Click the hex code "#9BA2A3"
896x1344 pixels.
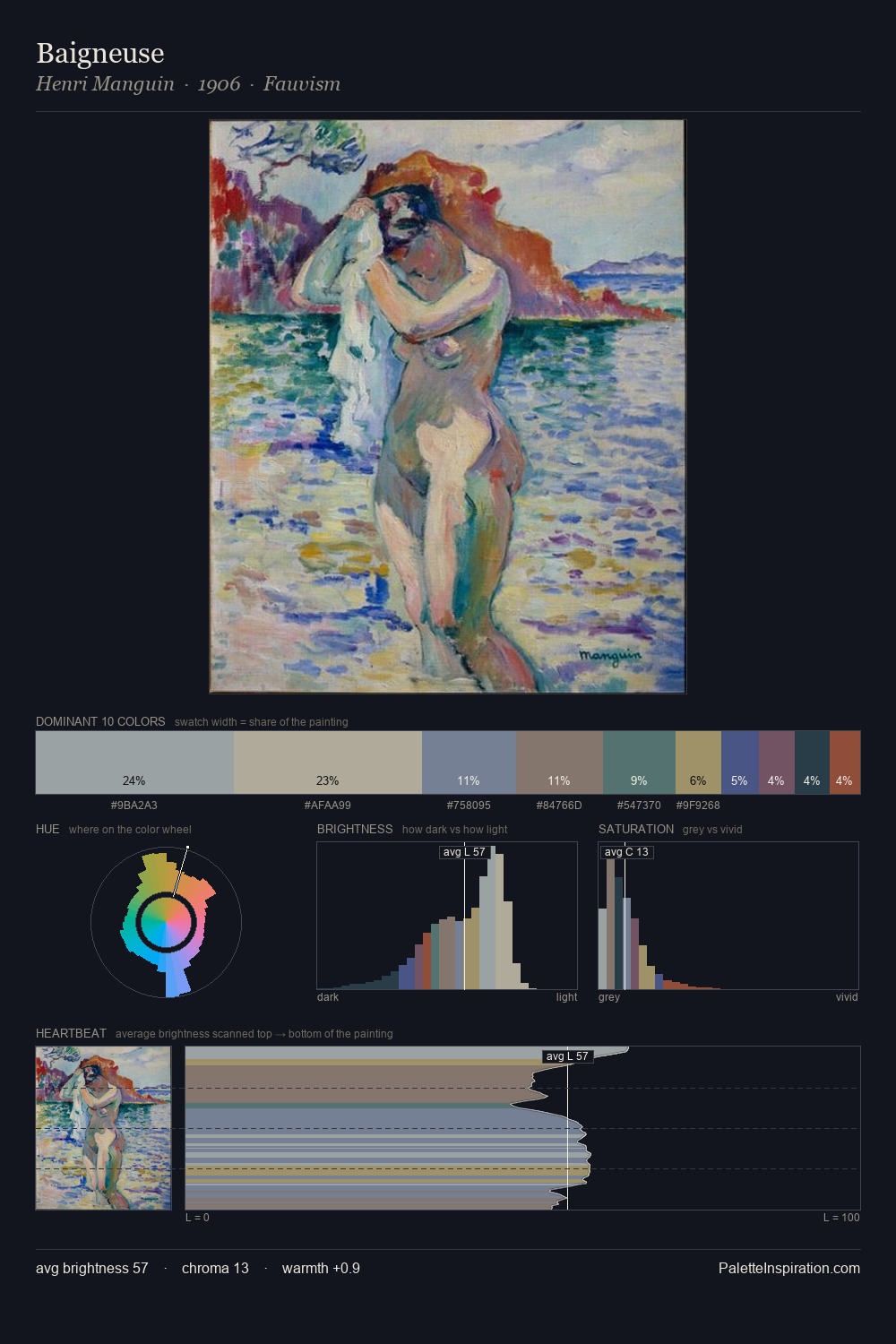[x=134, y=806]
